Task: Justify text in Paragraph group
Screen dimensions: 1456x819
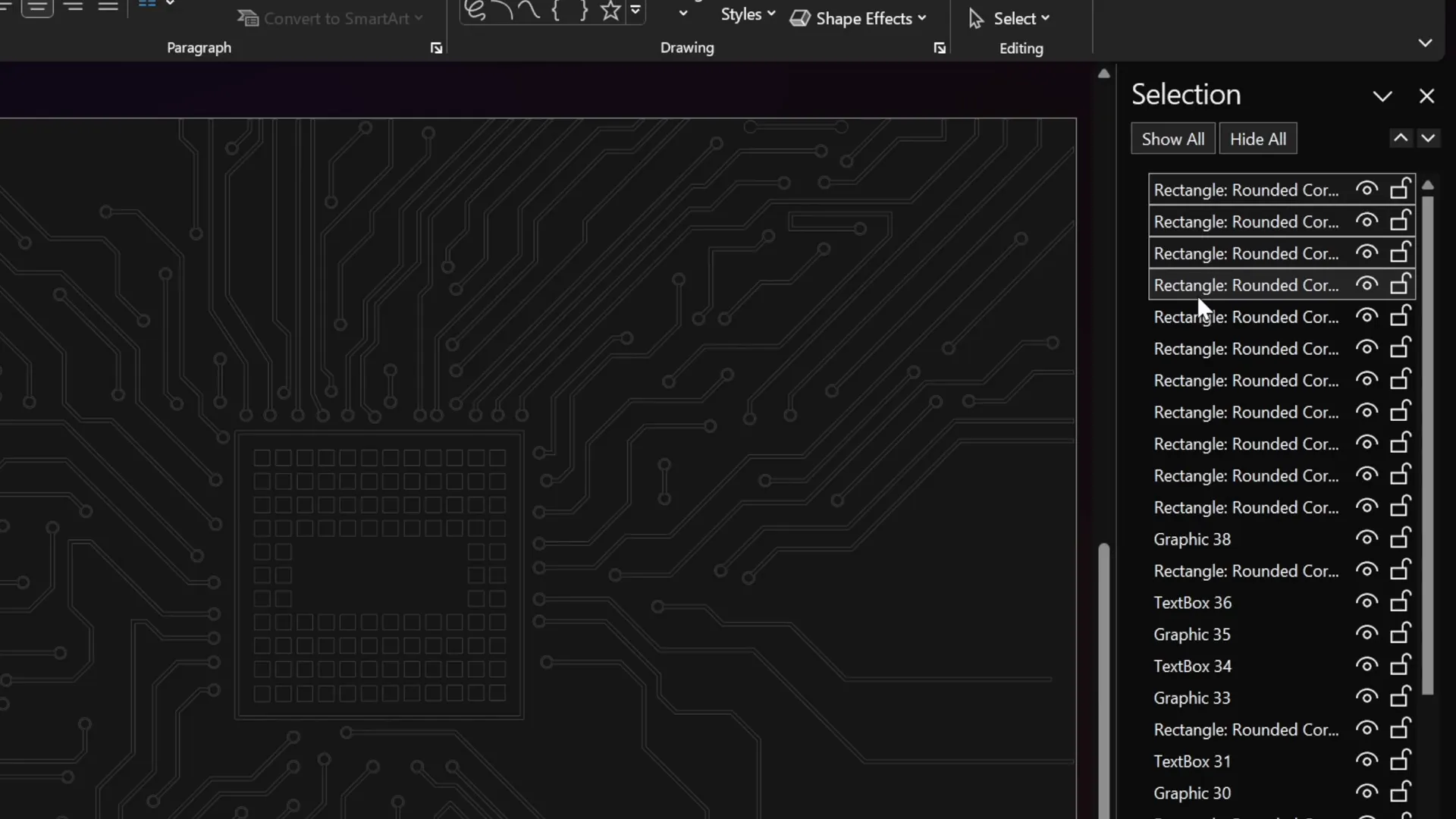Action: click(x=108, y=7)
